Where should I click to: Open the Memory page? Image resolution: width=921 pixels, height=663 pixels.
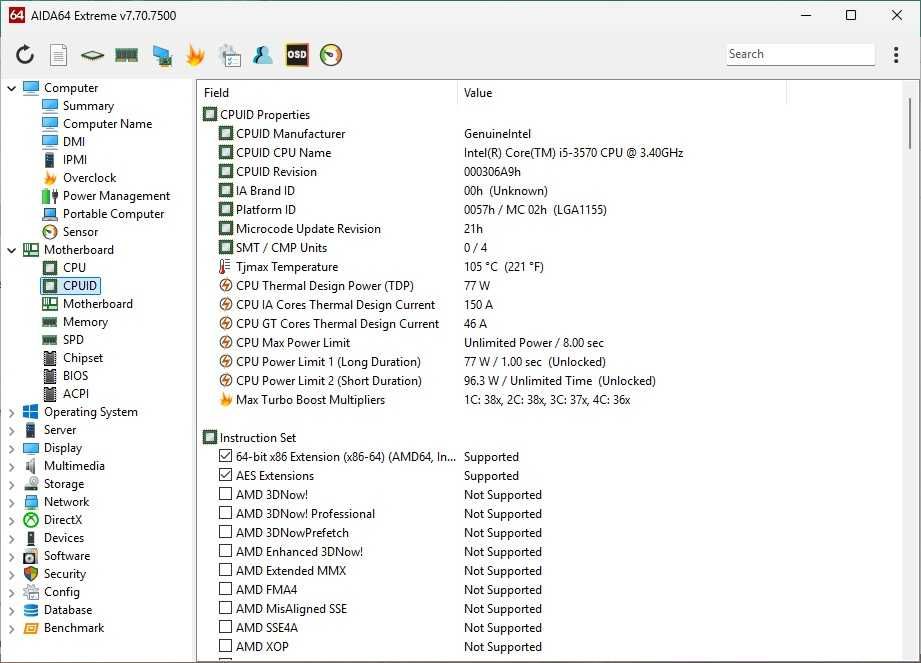(85, 322)
